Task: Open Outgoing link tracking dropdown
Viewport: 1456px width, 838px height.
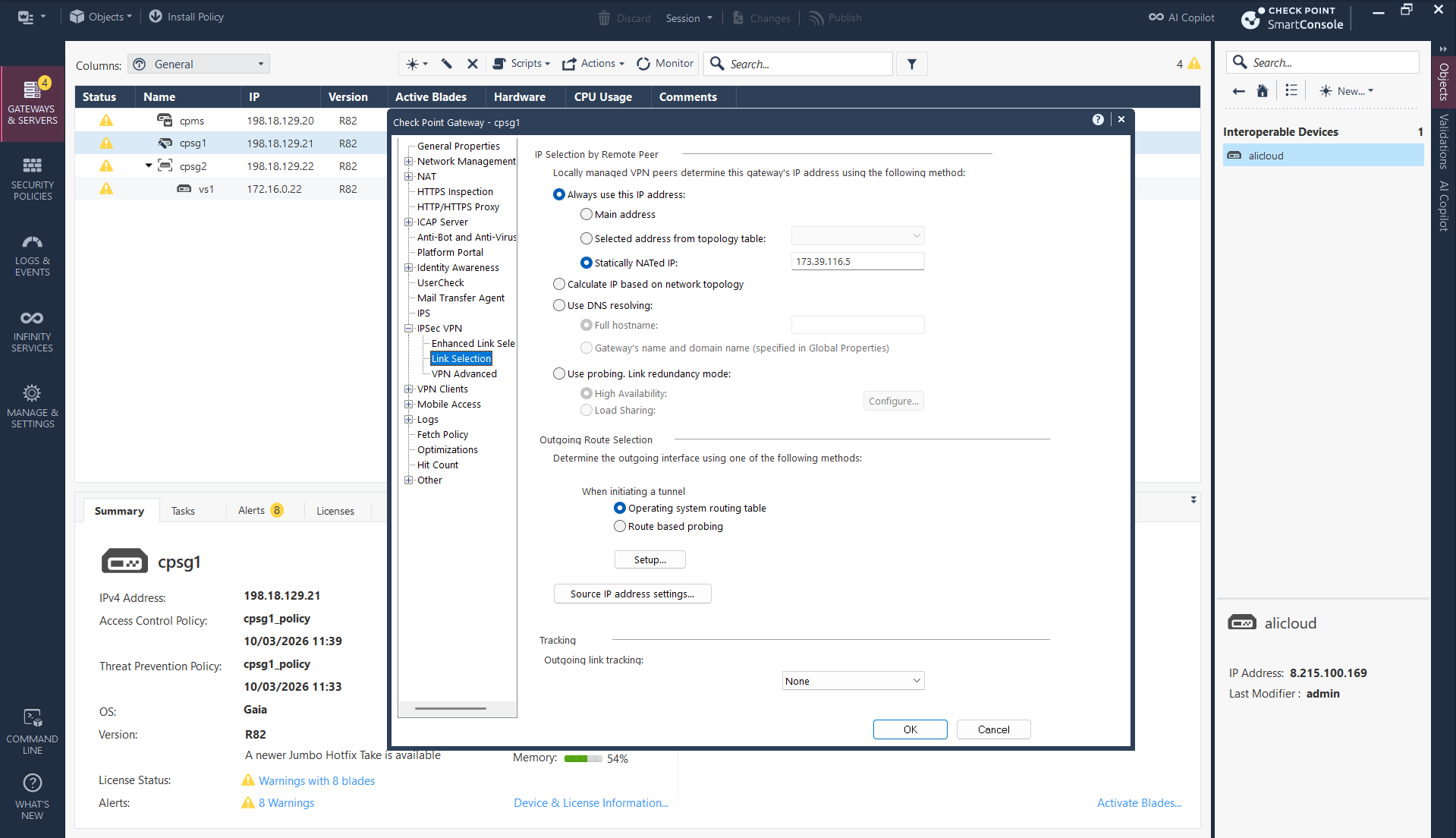Action: [x=853, y=681]
